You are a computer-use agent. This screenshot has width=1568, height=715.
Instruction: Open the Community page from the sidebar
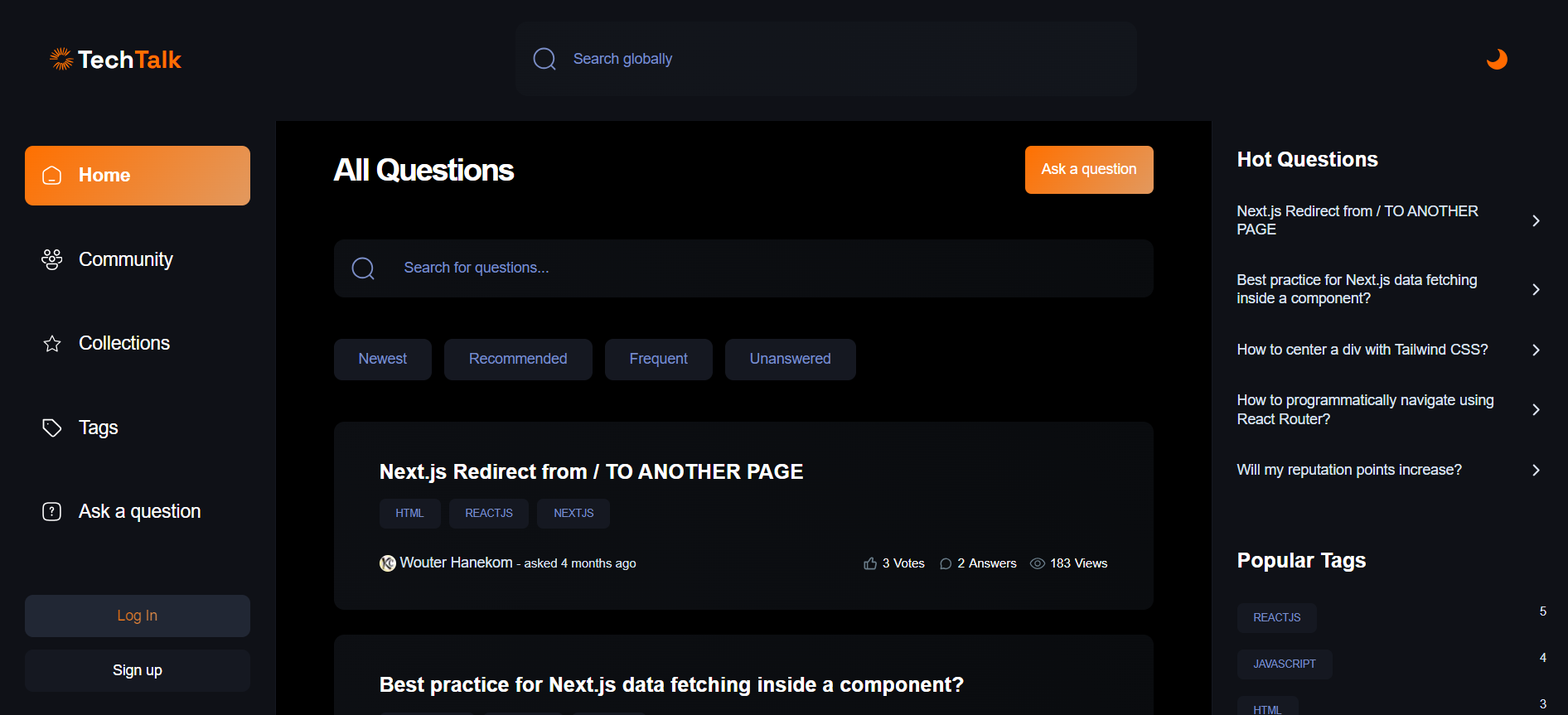point(125,259)
